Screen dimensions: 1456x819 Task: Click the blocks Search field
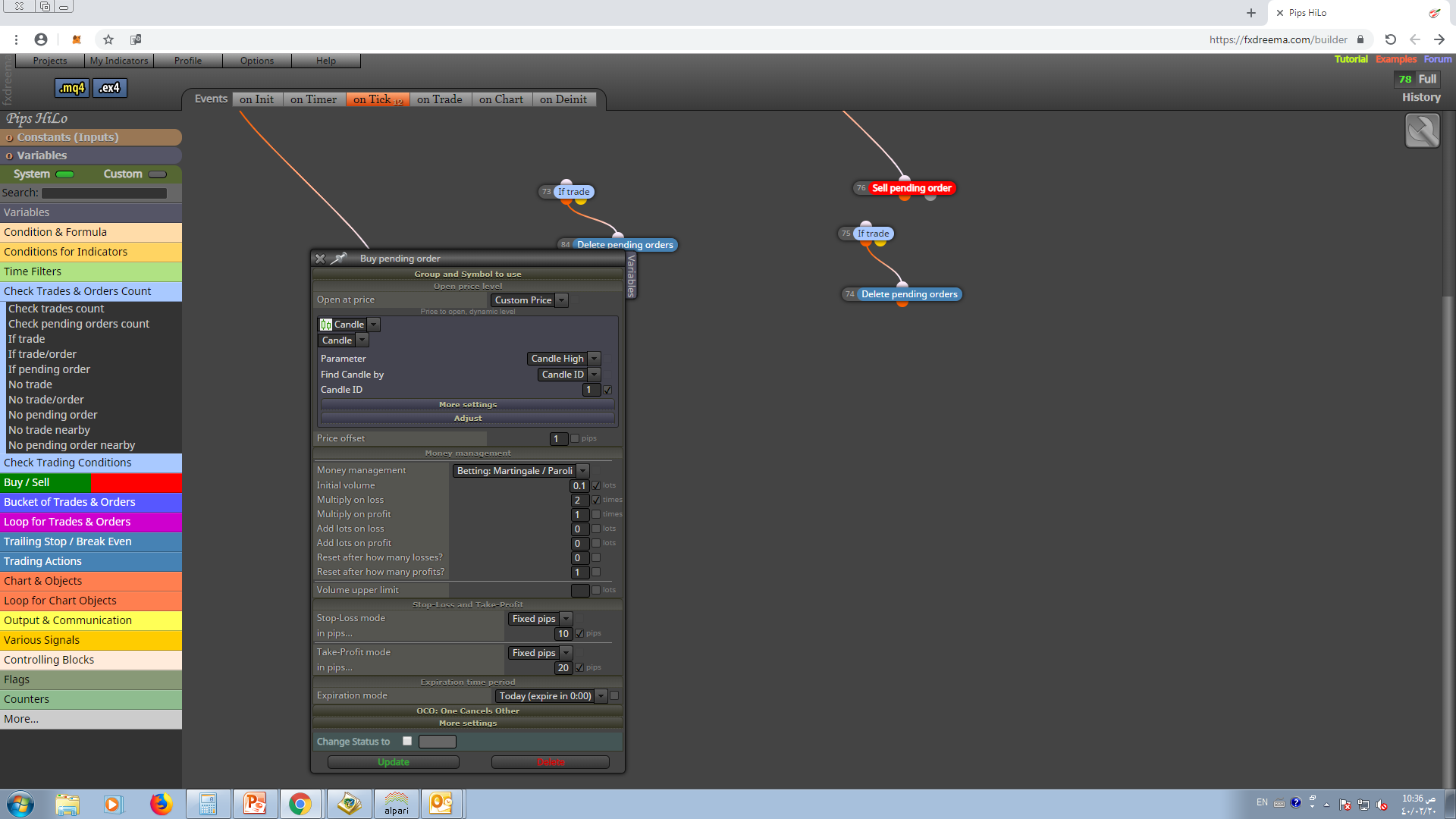pyautogui.click(x=104, y=193)
